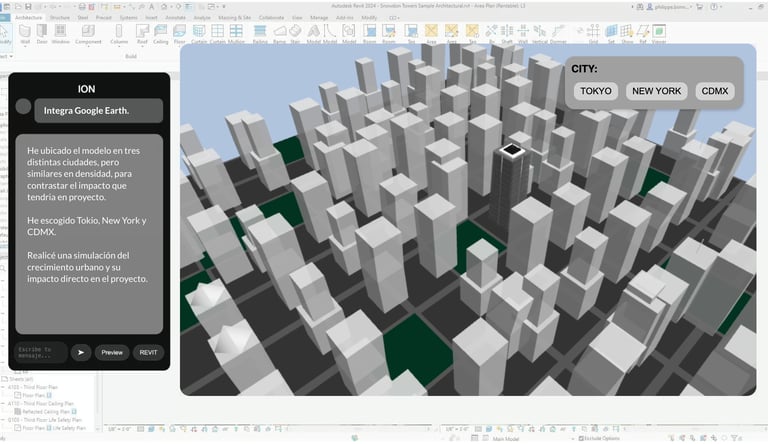Select the Ref Plane tool

(x=643, y=34)
